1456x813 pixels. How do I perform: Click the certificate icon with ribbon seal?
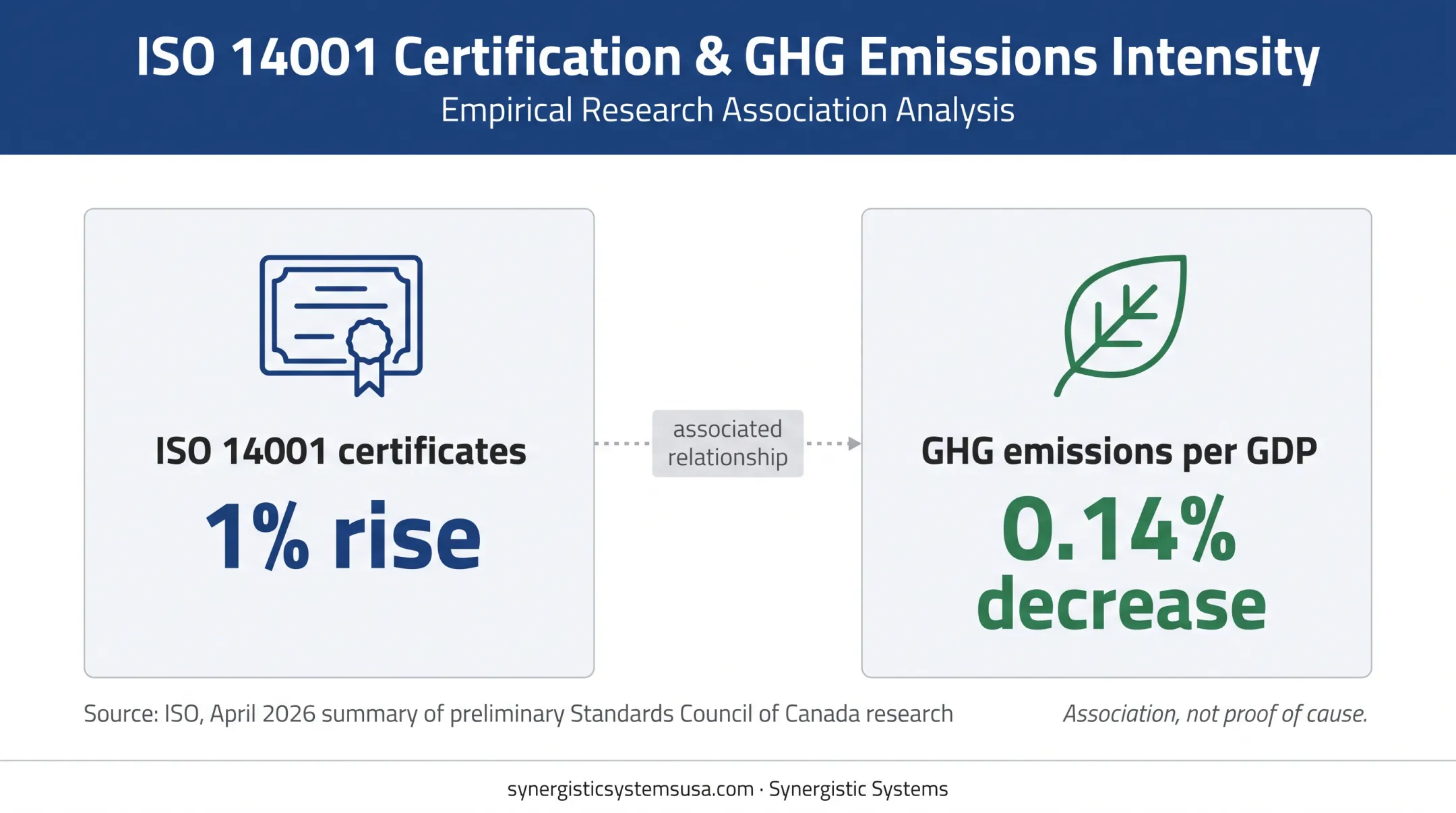coord(341,326)
